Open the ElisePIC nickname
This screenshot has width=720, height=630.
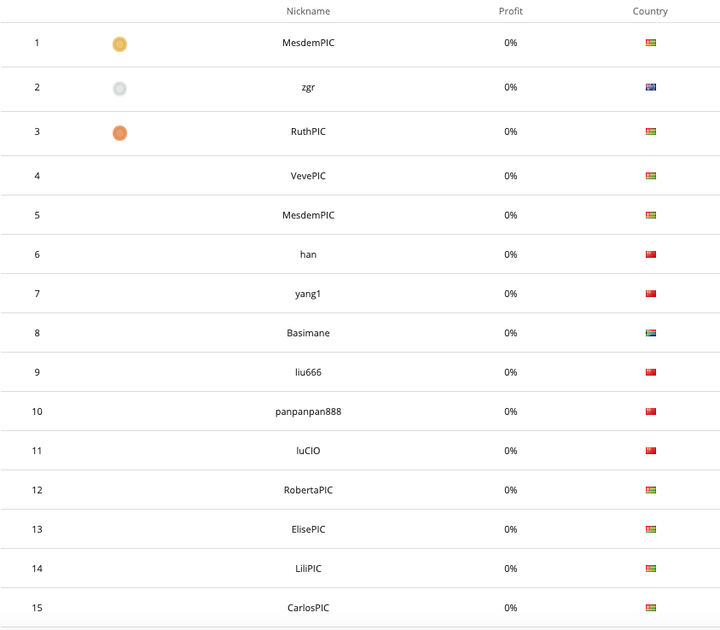(x=308, y=529)
